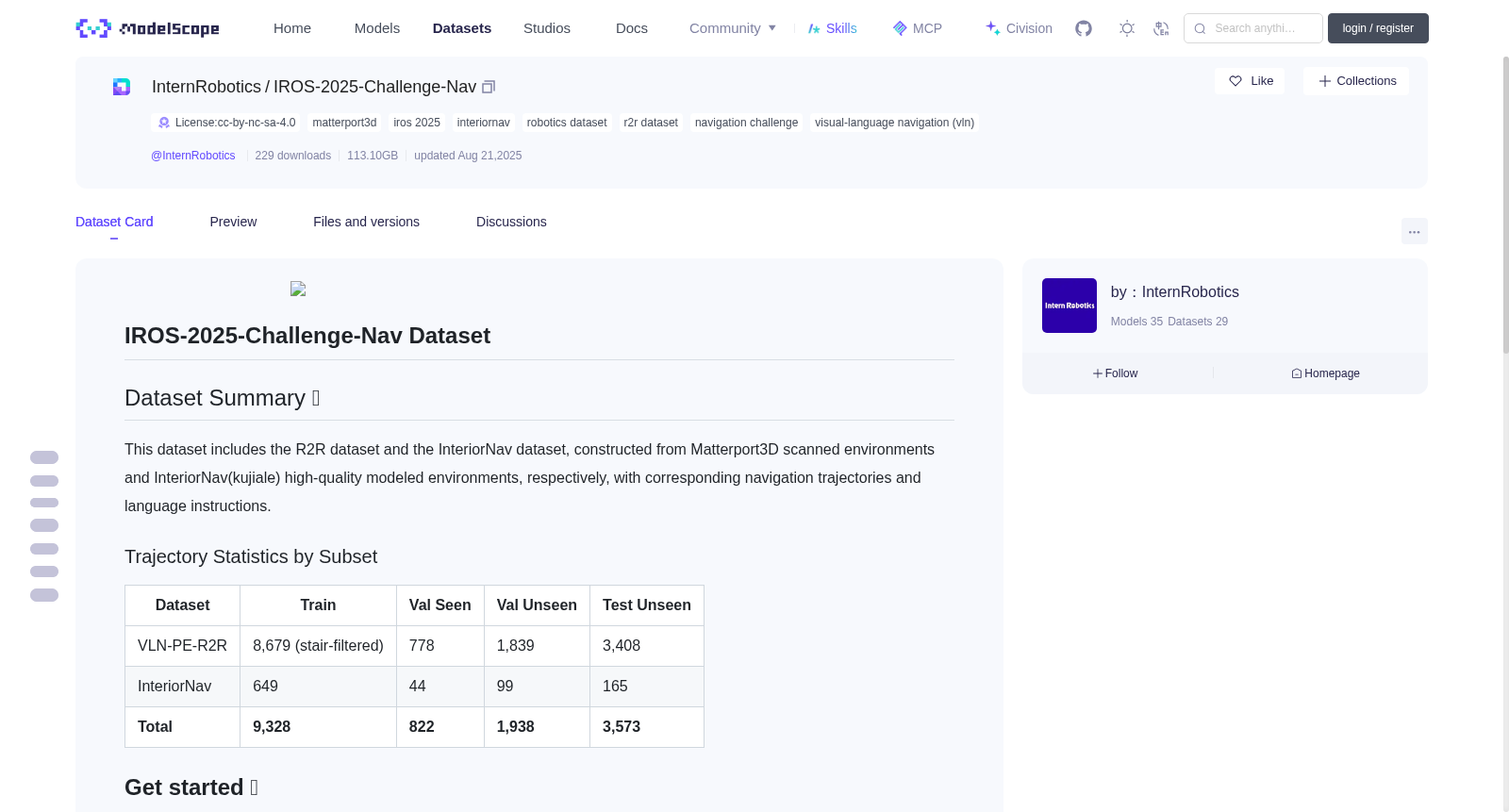Open the Docs page
Screen dimensions: 1509x812
632,28
